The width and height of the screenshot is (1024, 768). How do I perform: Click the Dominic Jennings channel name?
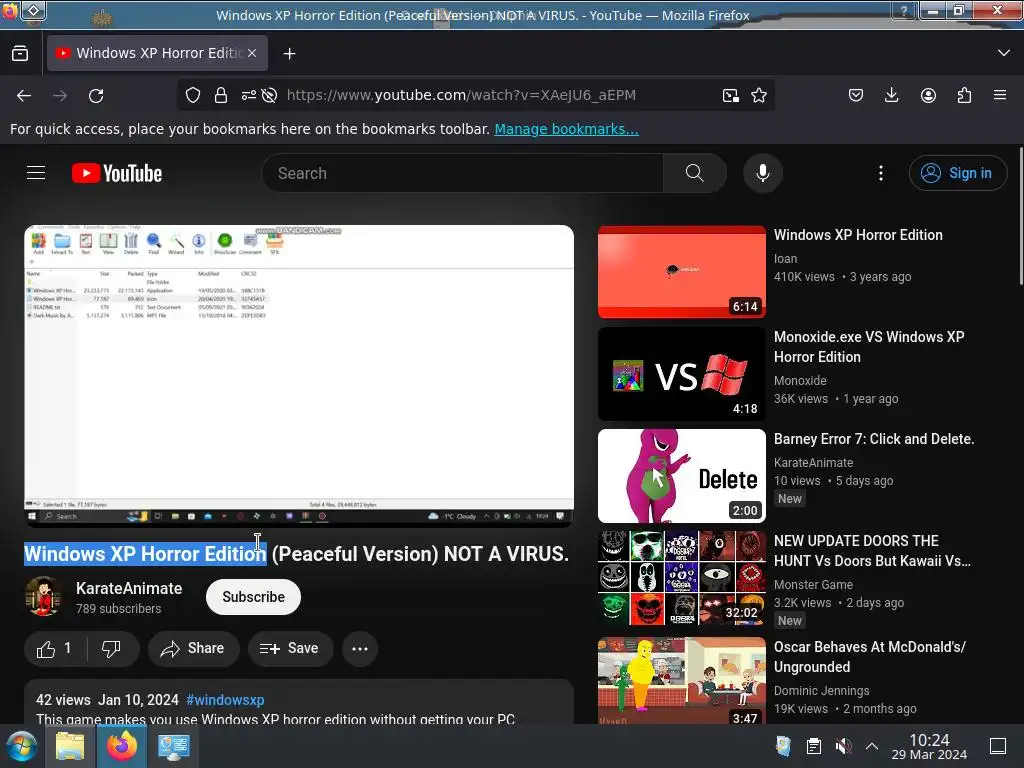(x=822, y=691)
